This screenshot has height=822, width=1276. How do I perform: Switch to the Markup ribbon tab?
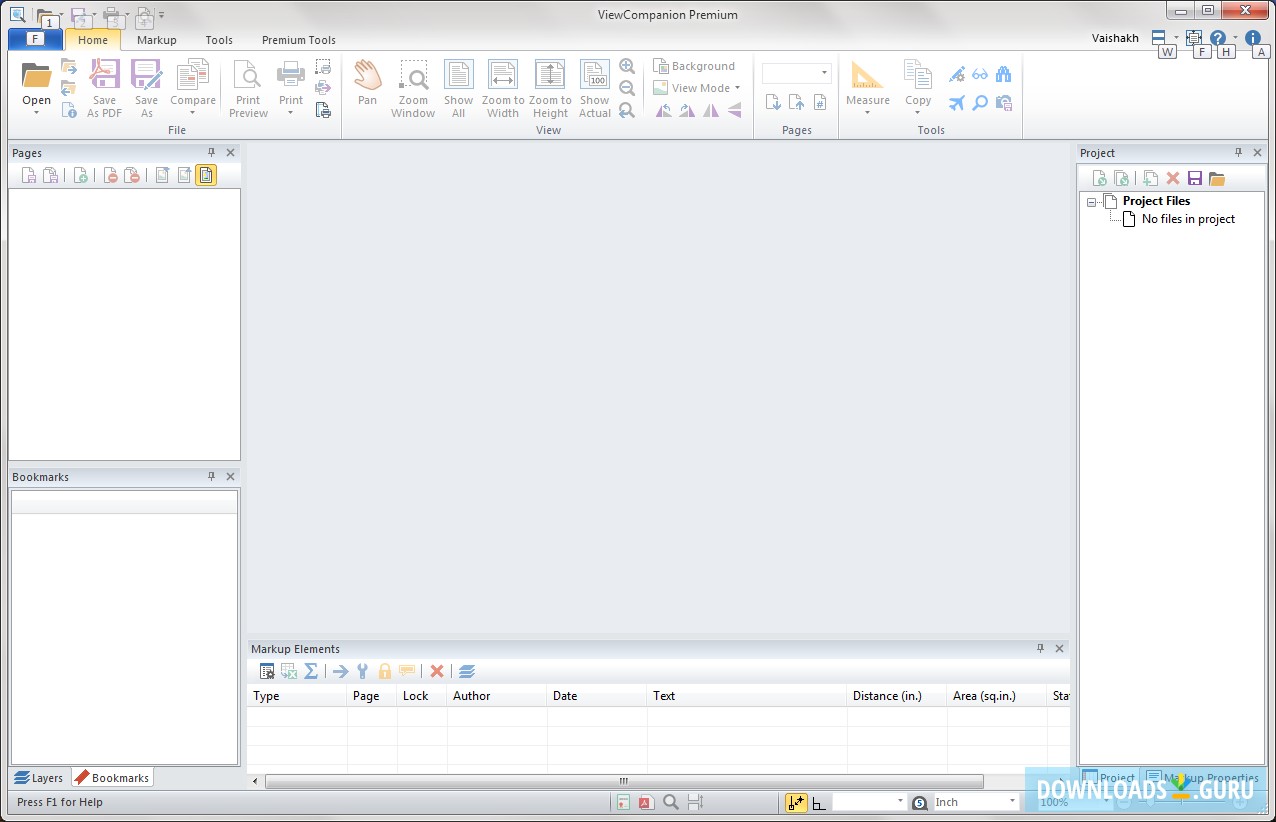point(156,40)
